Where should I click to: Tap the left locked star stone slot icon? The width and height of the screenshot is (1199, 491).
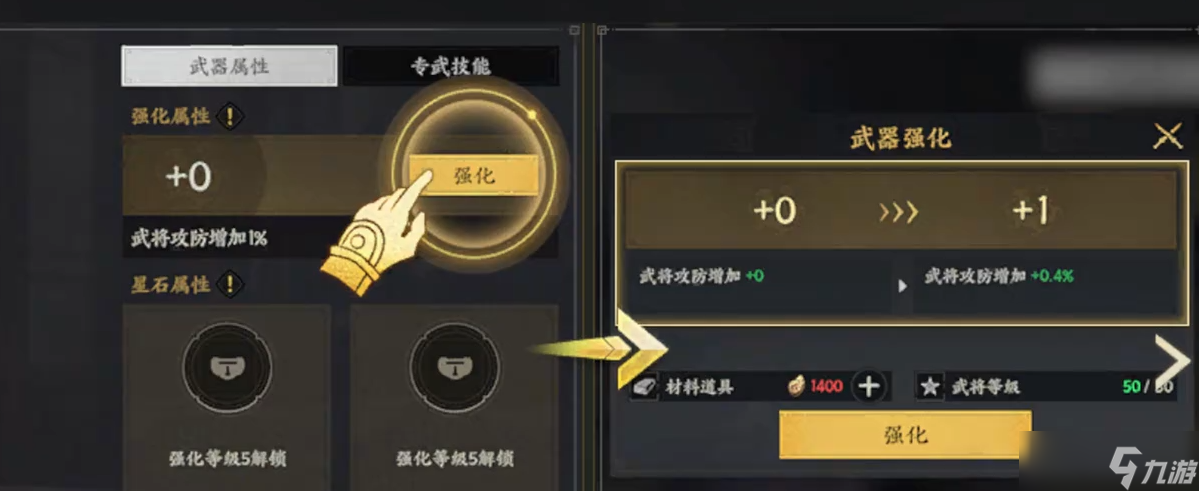click(227, 366)
